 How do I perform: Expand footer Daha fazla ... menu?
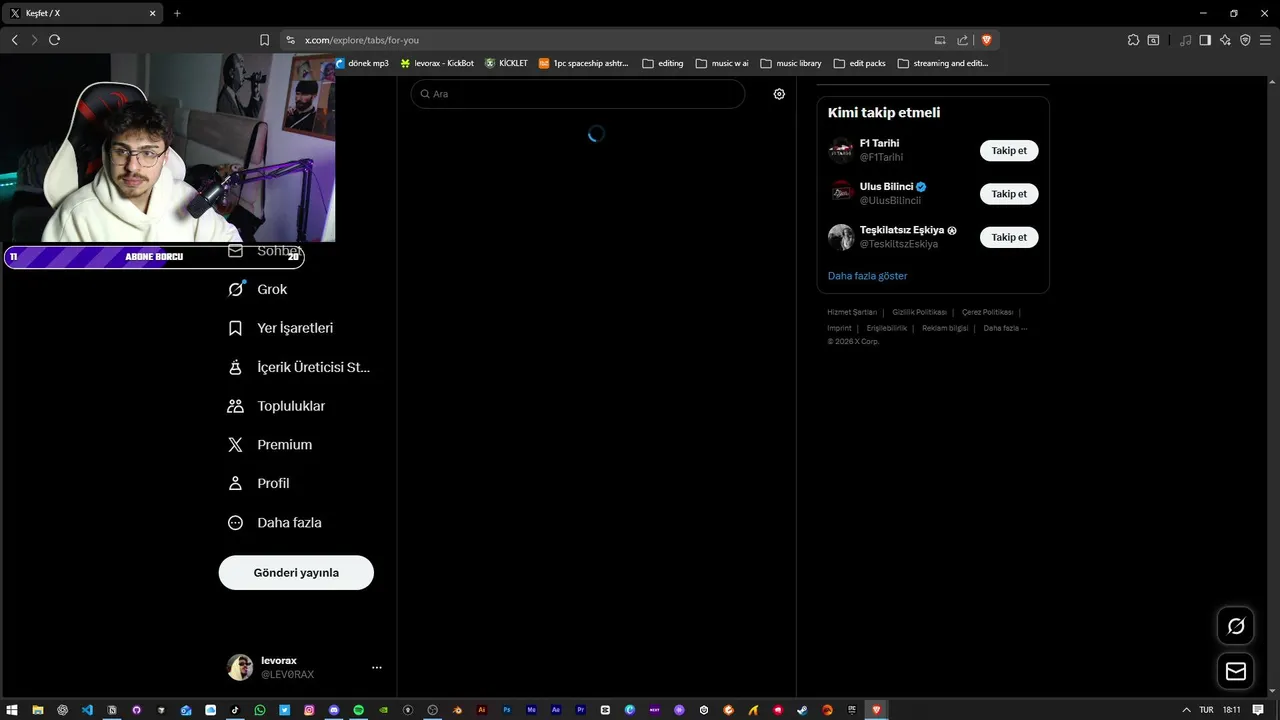pyautogui.click(x=1005, y=328)
